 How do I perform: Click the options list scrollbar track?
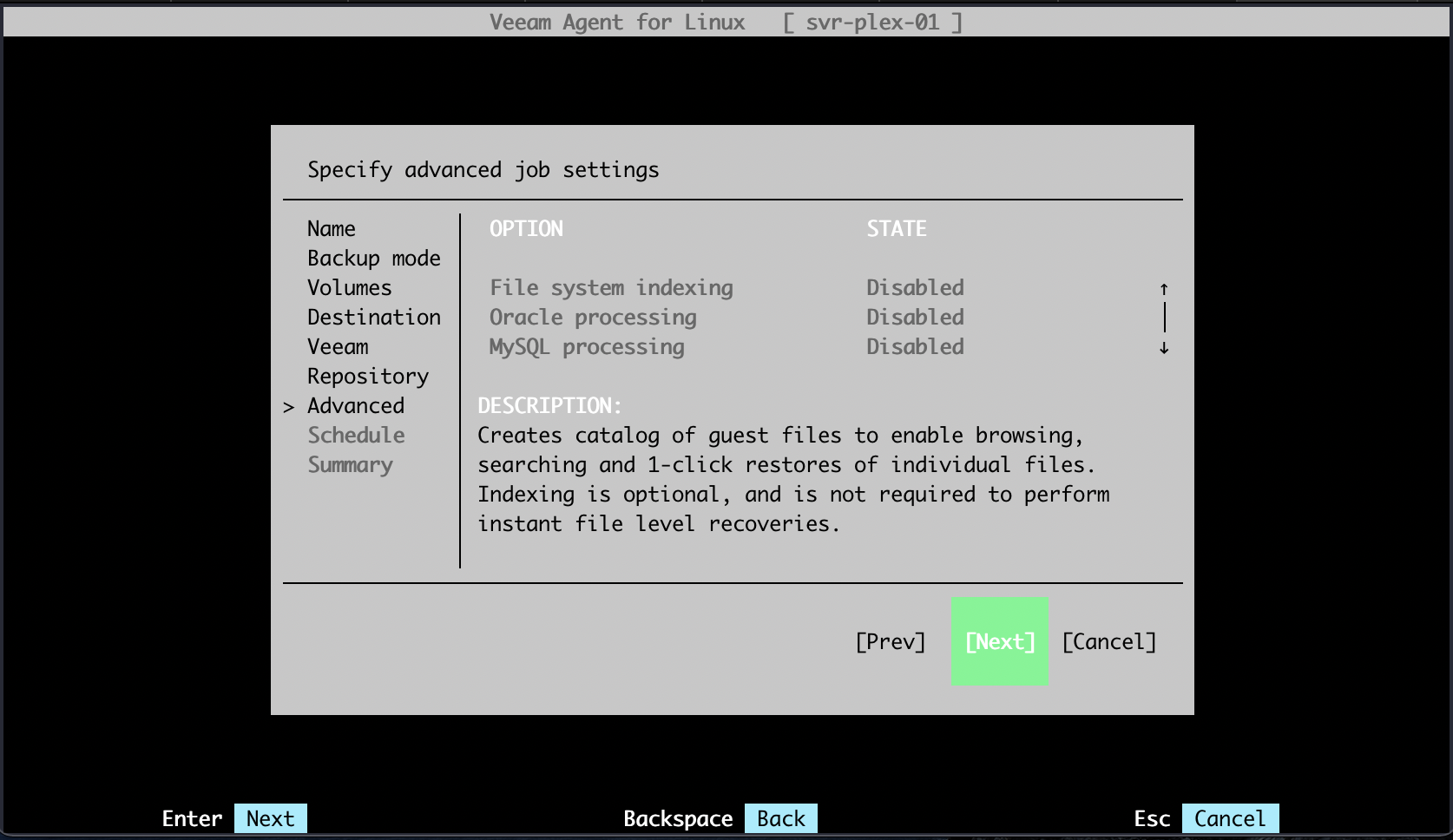(x=1164, y=318)
